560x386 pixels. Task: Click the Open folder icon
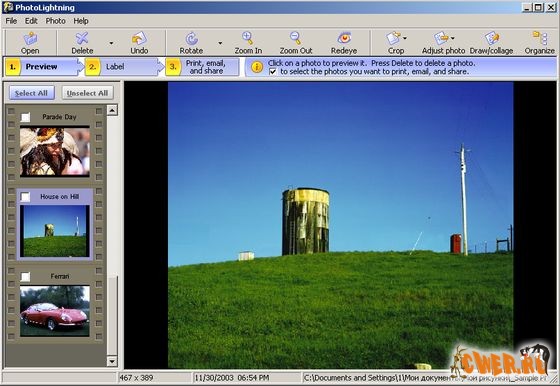pyautogui.click(x=30, y=38)
